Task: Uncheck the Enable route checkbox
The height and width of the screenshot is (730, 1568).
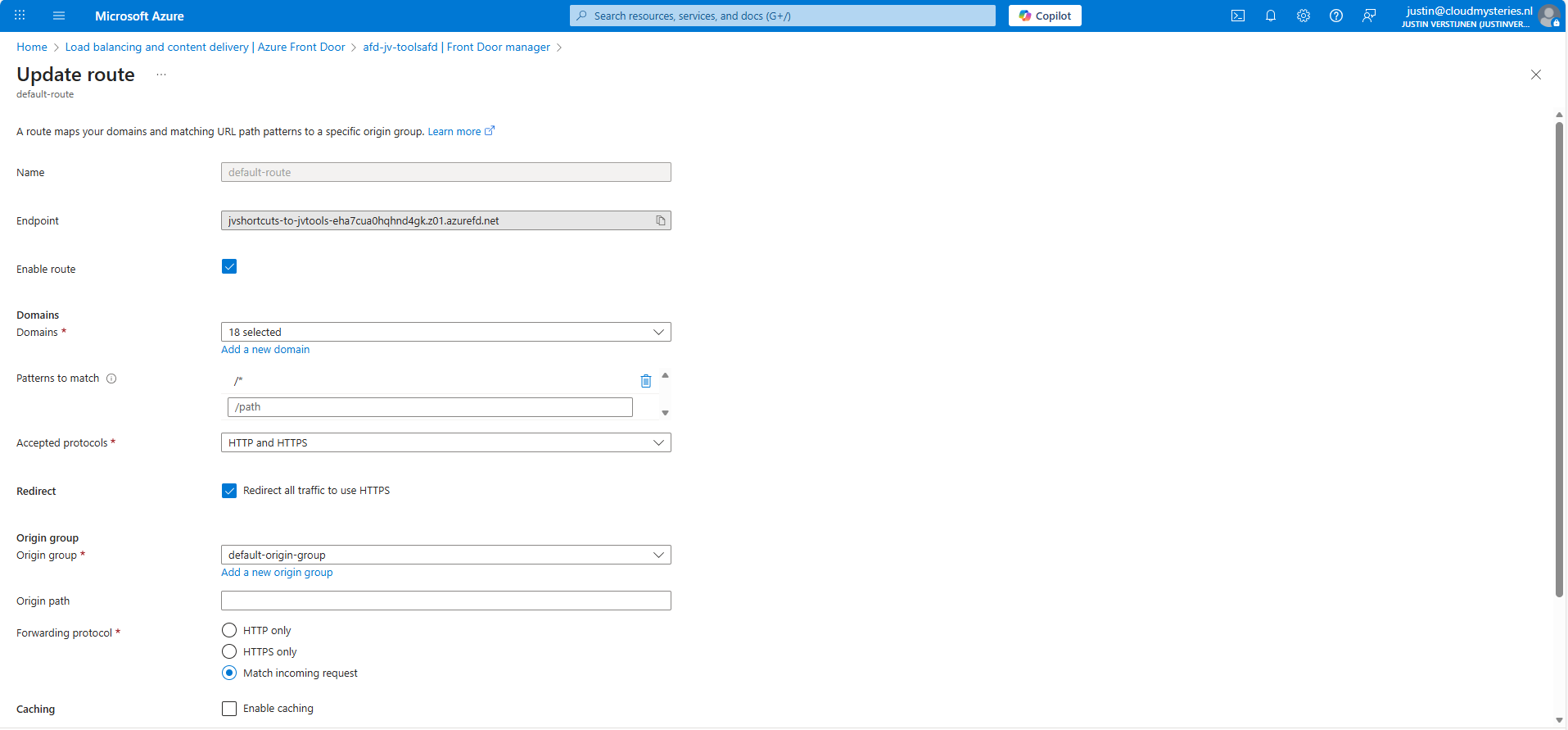Action: [229, 266]
